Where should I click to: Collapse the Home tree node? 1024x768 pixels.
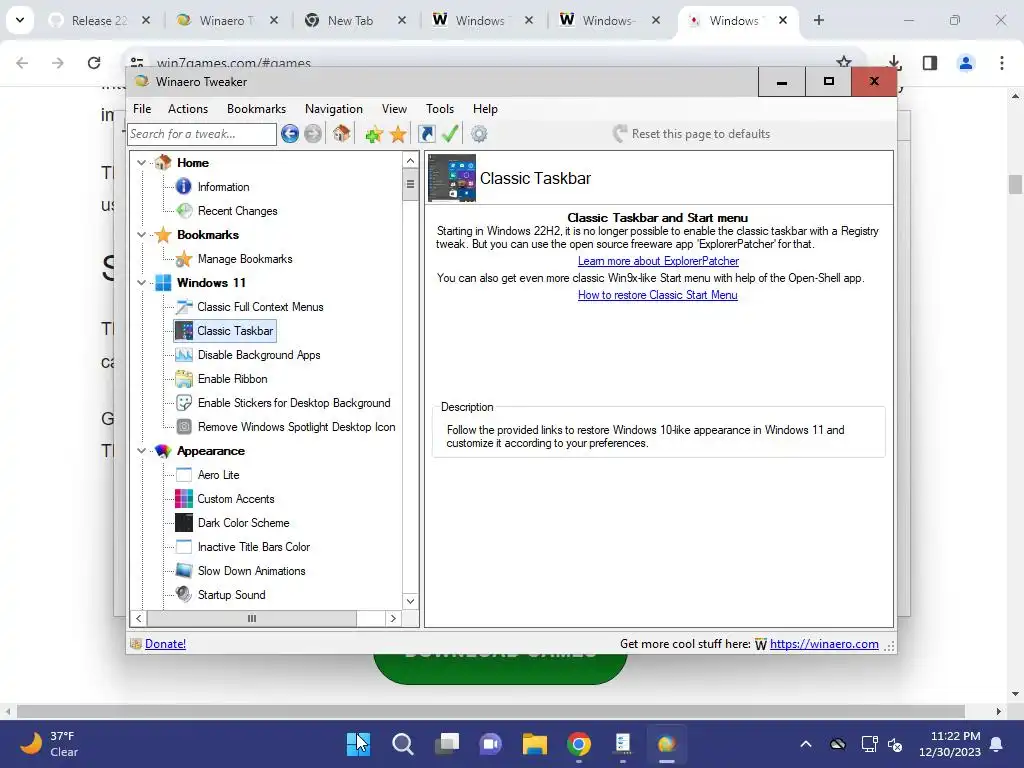(x=141, y=163)
